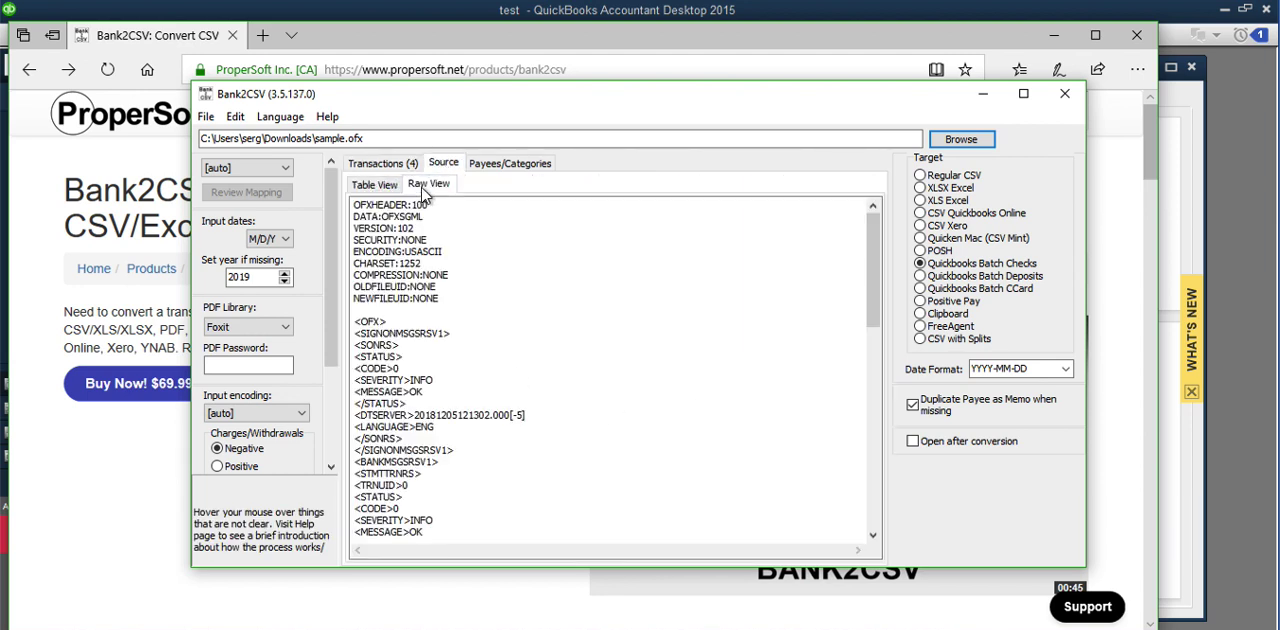Share this page icon
This screenshot has height=630, width=1280.
(x=1098, y=70)
